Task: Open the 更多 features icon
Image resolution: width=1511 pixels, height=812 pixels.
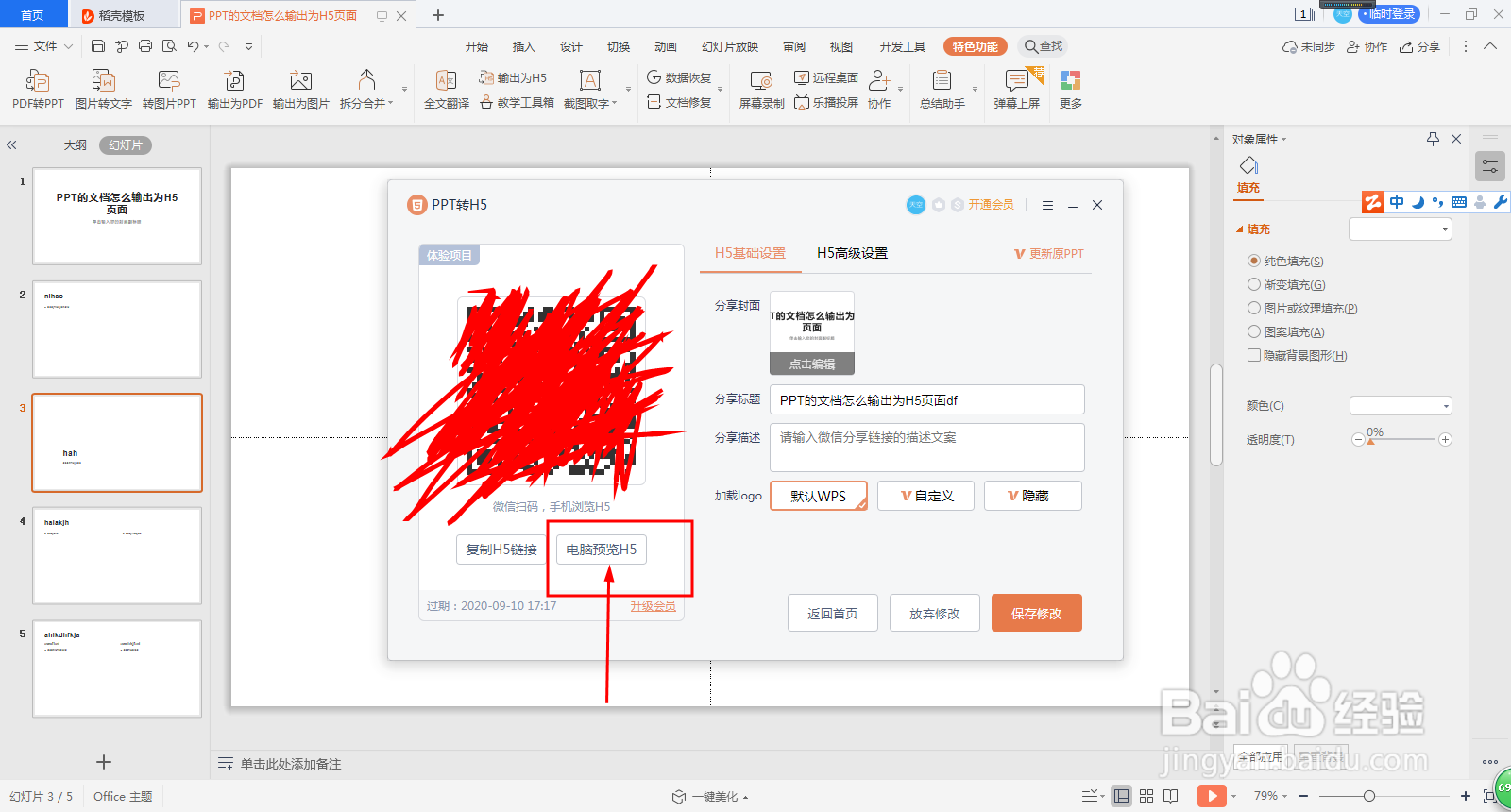Action: pos(1071,90)
